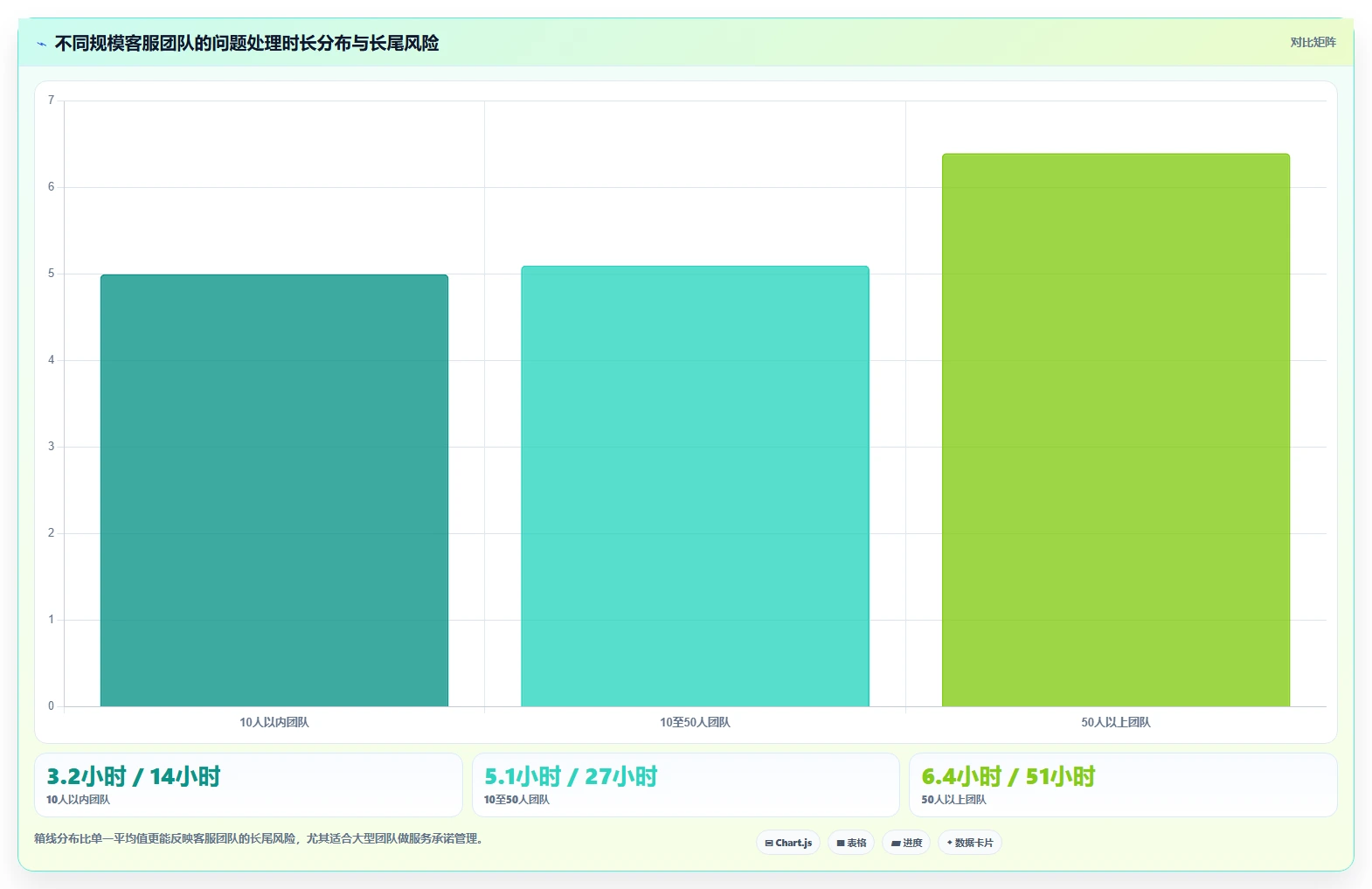Click 10人以内团队 caption in the first card
The height and width of the screenshot is (889, 1372).
pyautogui.click(x=78, y=800)
